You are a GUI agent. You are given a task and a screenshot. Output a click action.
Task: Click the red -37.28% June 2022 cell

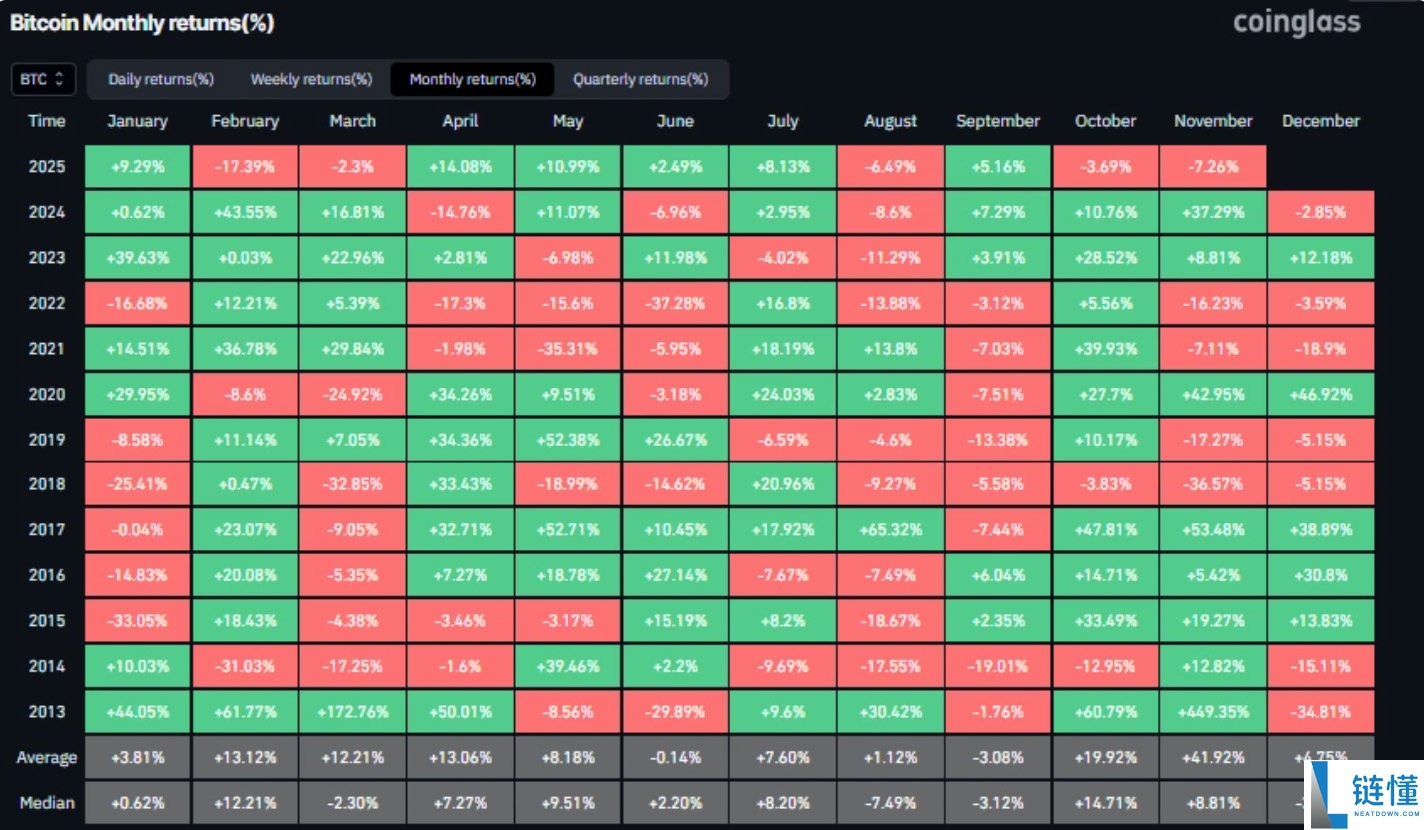[675, 303]
